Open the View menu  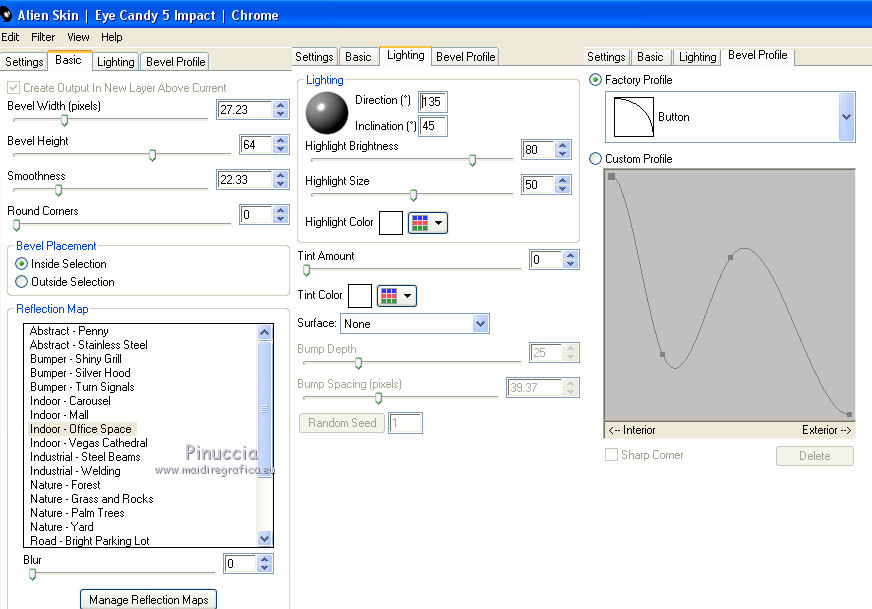pos(78,37)
